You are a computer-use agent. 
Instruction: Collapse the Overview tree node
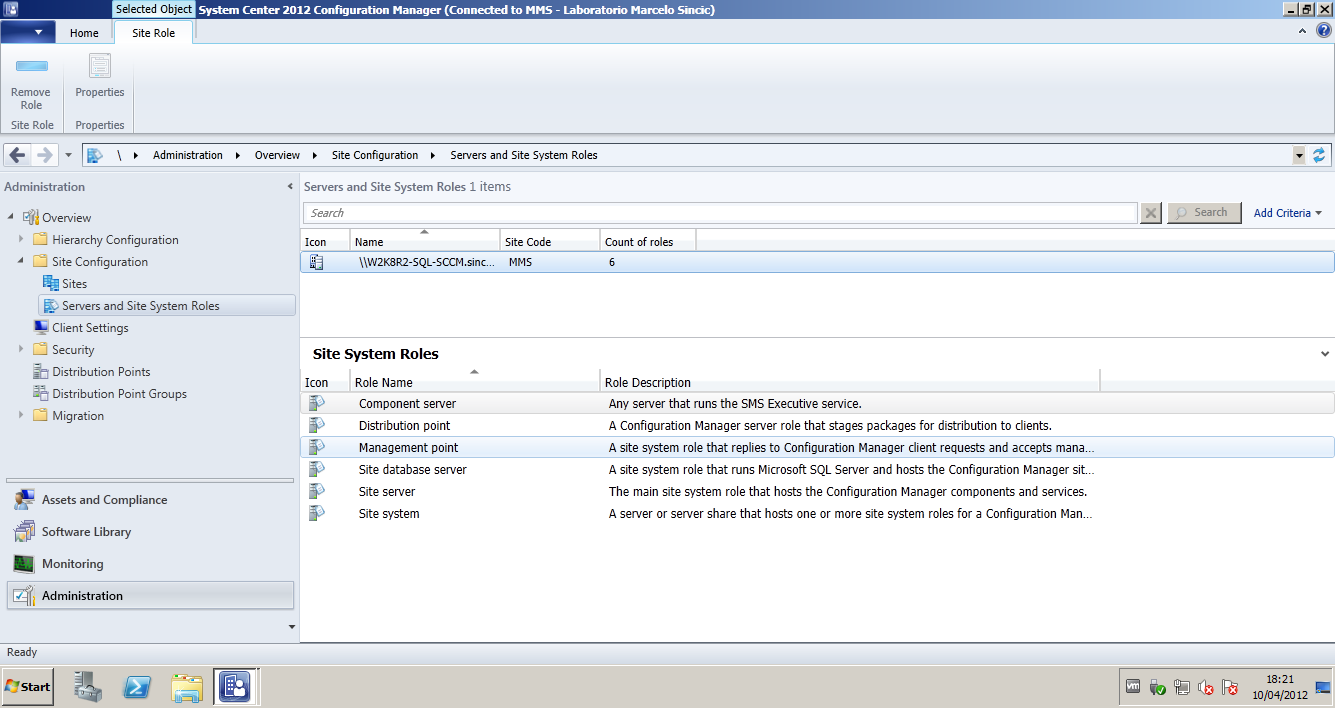(x=12, y=218)
